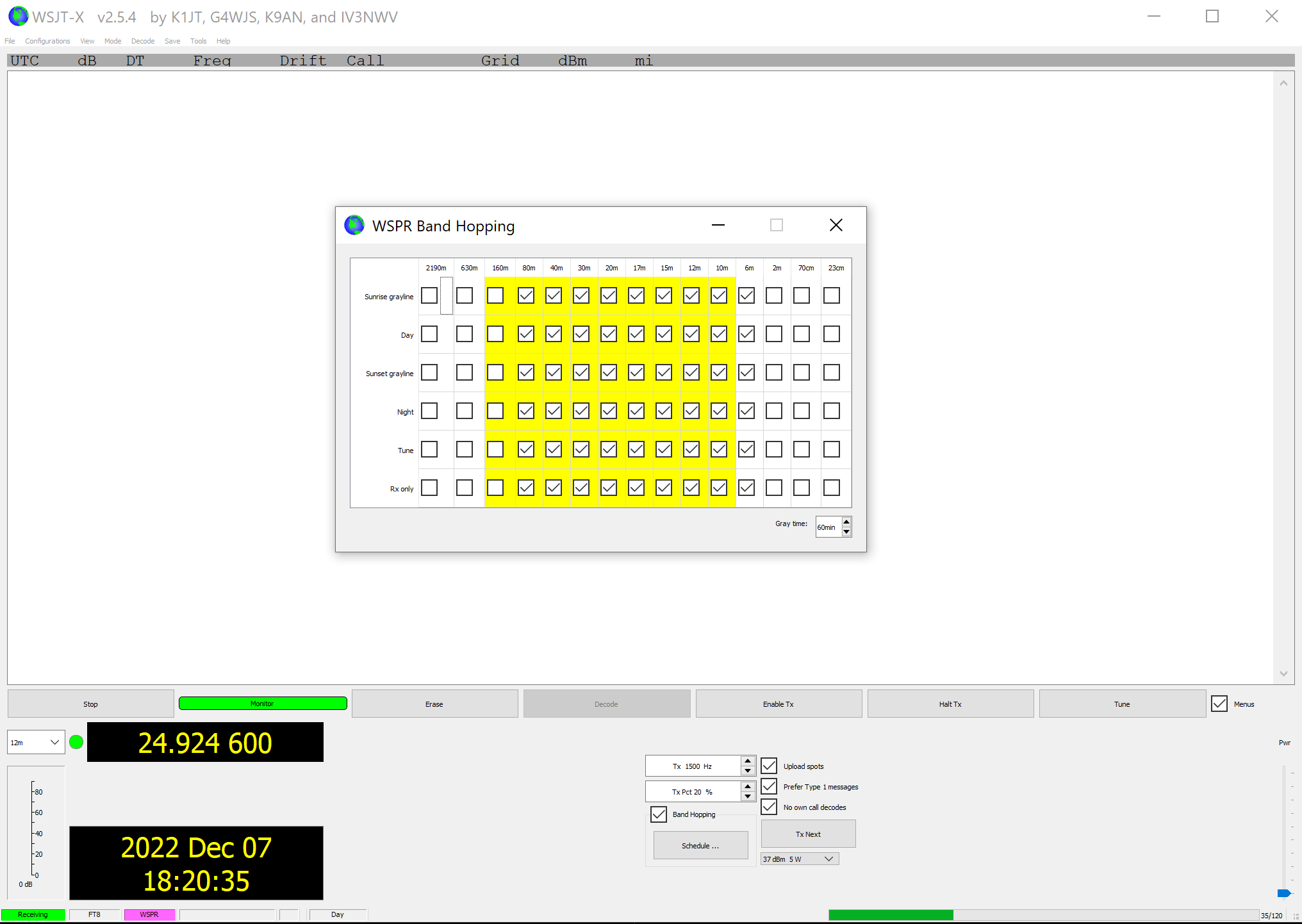Click the Stop button
Image resolution: width=1302 pixels, height=924 pixels.
90,704
